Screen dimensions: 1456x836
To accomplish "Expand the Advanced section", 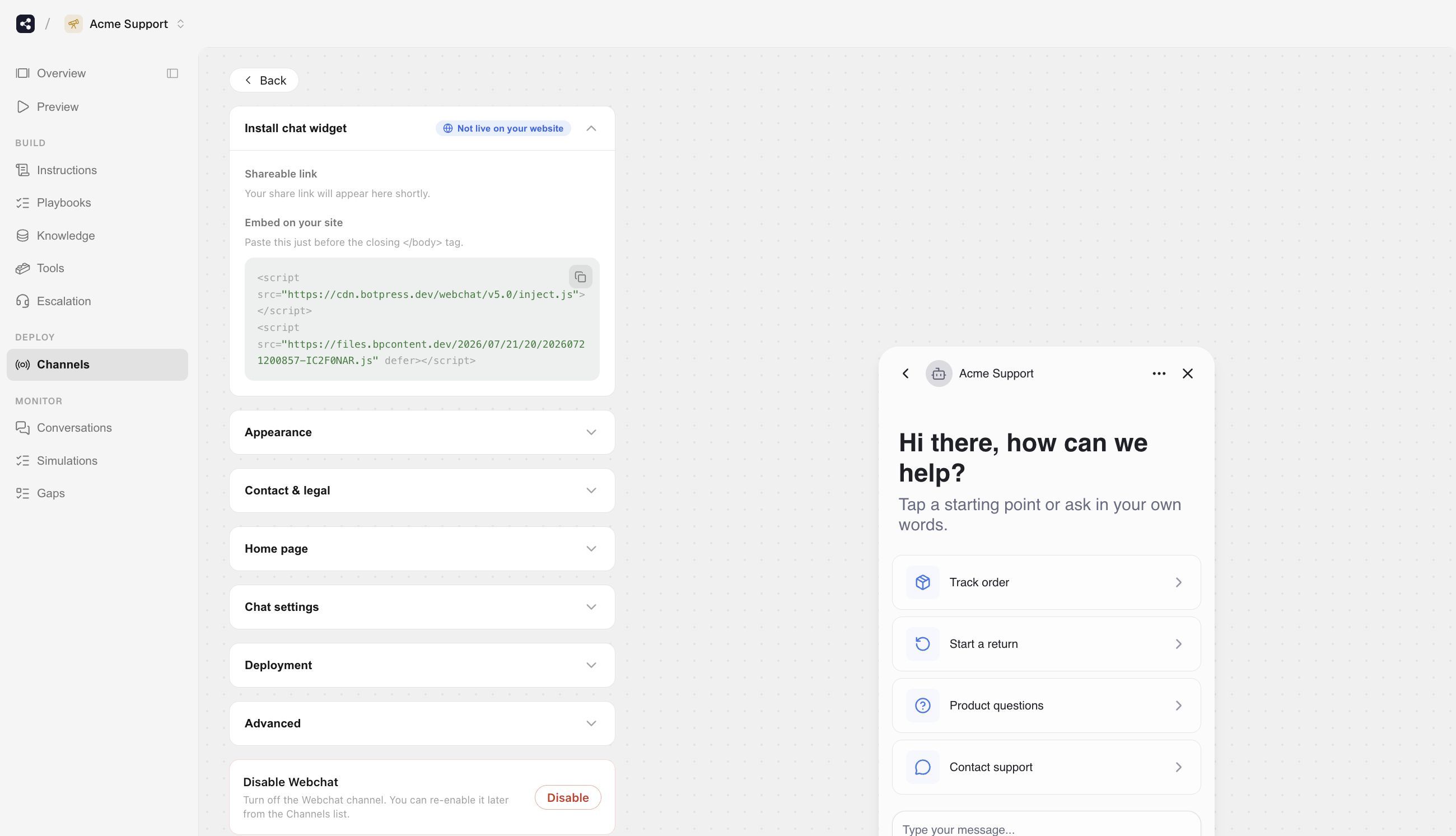I will pyautogui.click(x=422, y=723).
